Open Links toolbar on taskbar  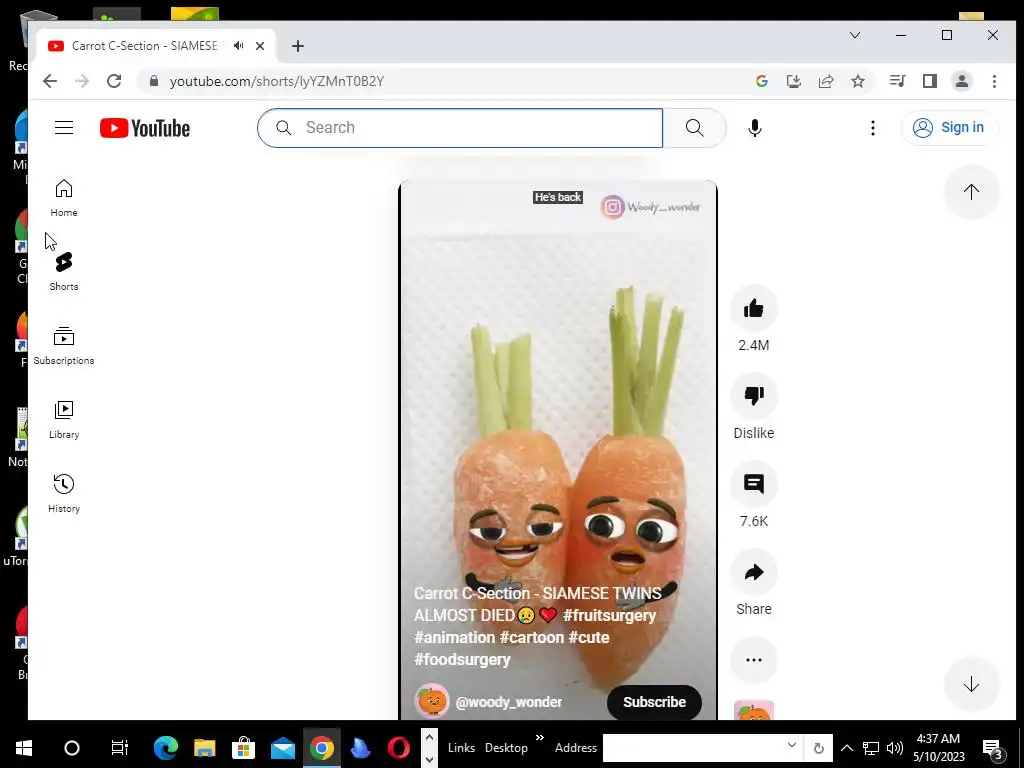pos(461,748)
